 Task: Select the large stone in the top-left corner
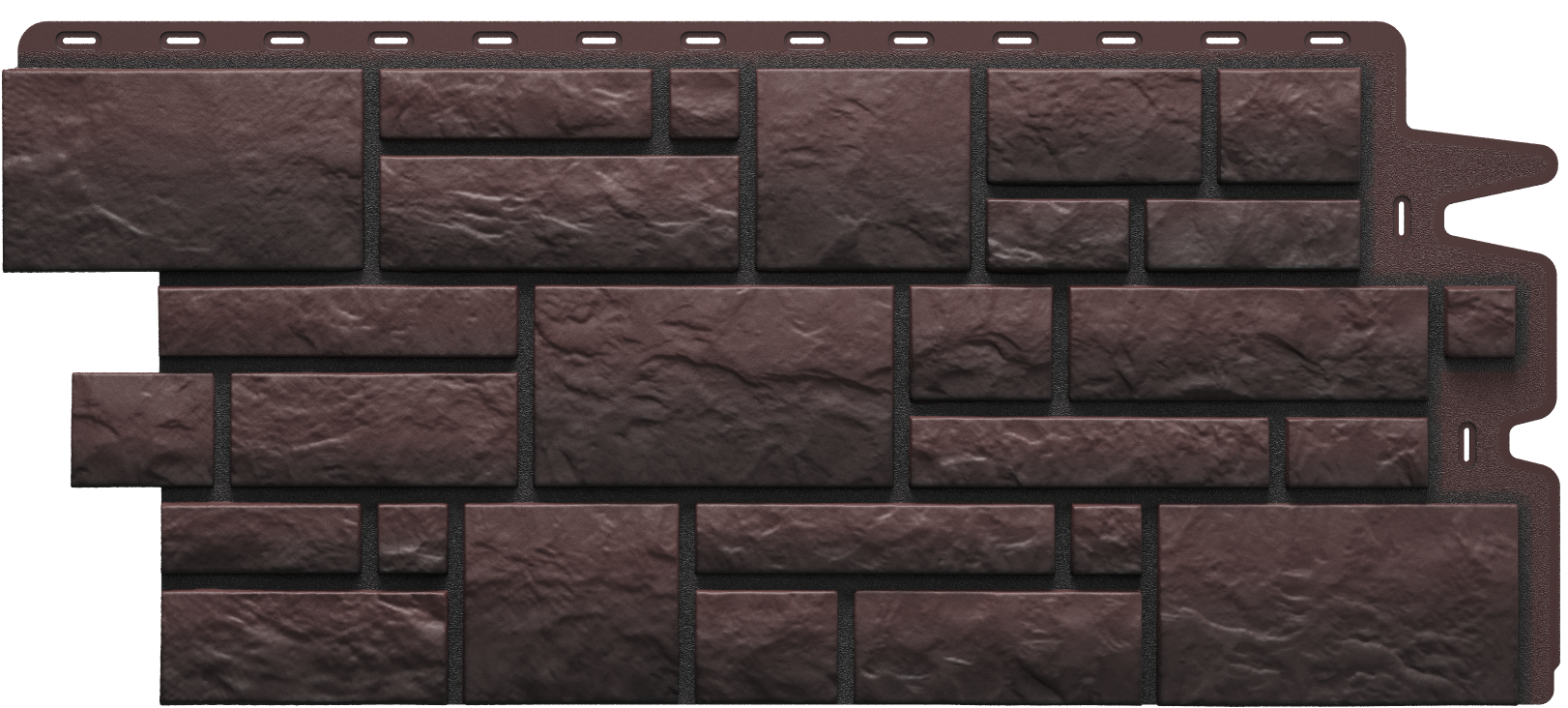[182, 168]
